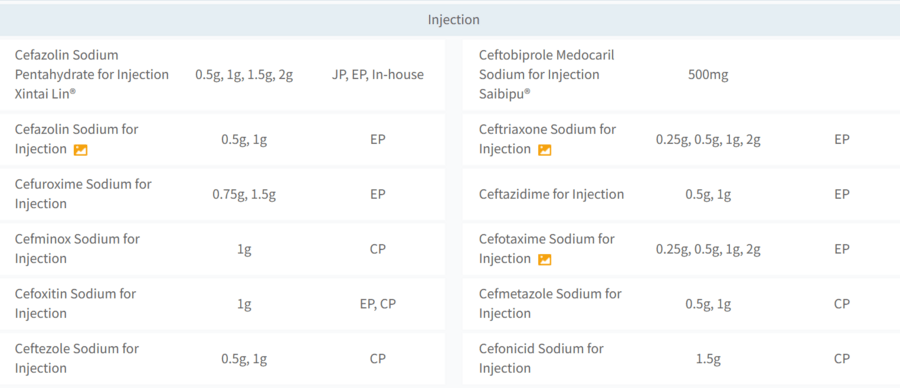Screen dimensions: 900x388
Task: Open Cefonicid Sodium for Injection entry
Action: 541,358
